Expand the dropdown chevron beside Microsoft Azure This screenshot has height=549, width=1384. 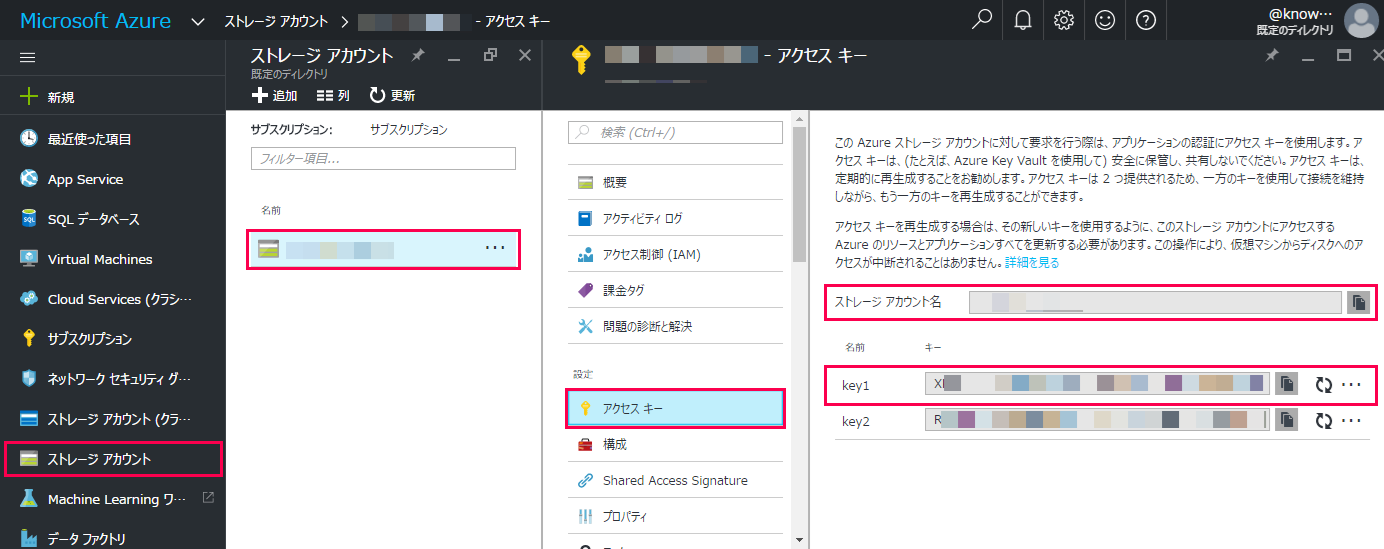tap(197, 21)
